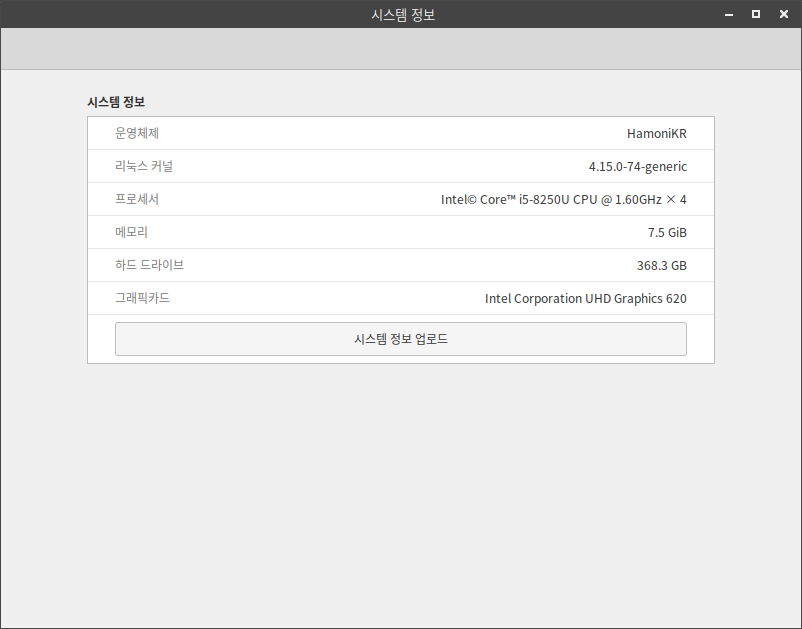Screen dimensions: 802x629
Task: Click the 368.3 GB drive value
Action: (661, 265)
